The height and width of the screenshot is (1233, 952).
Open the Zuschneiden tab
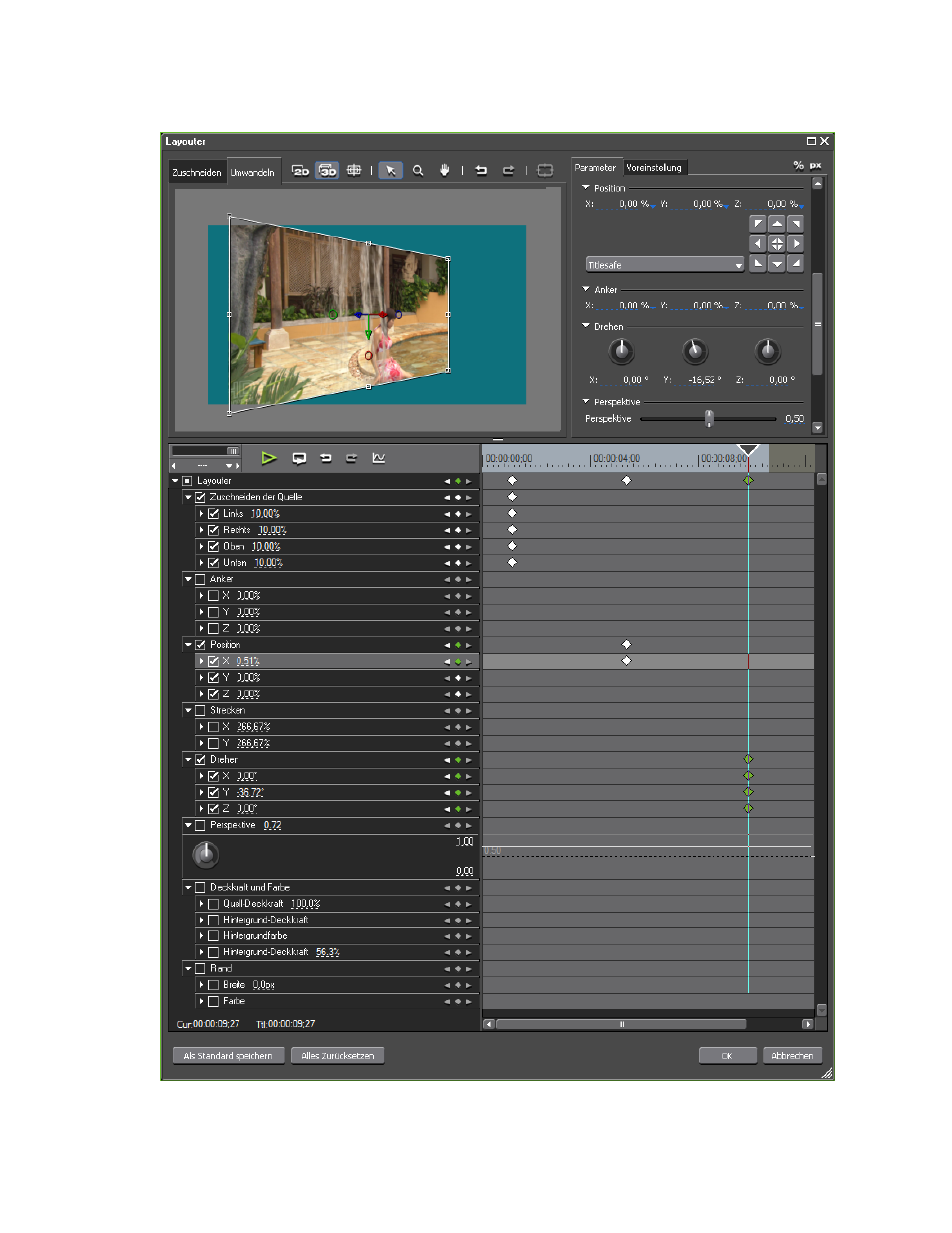tap(197, 172)
